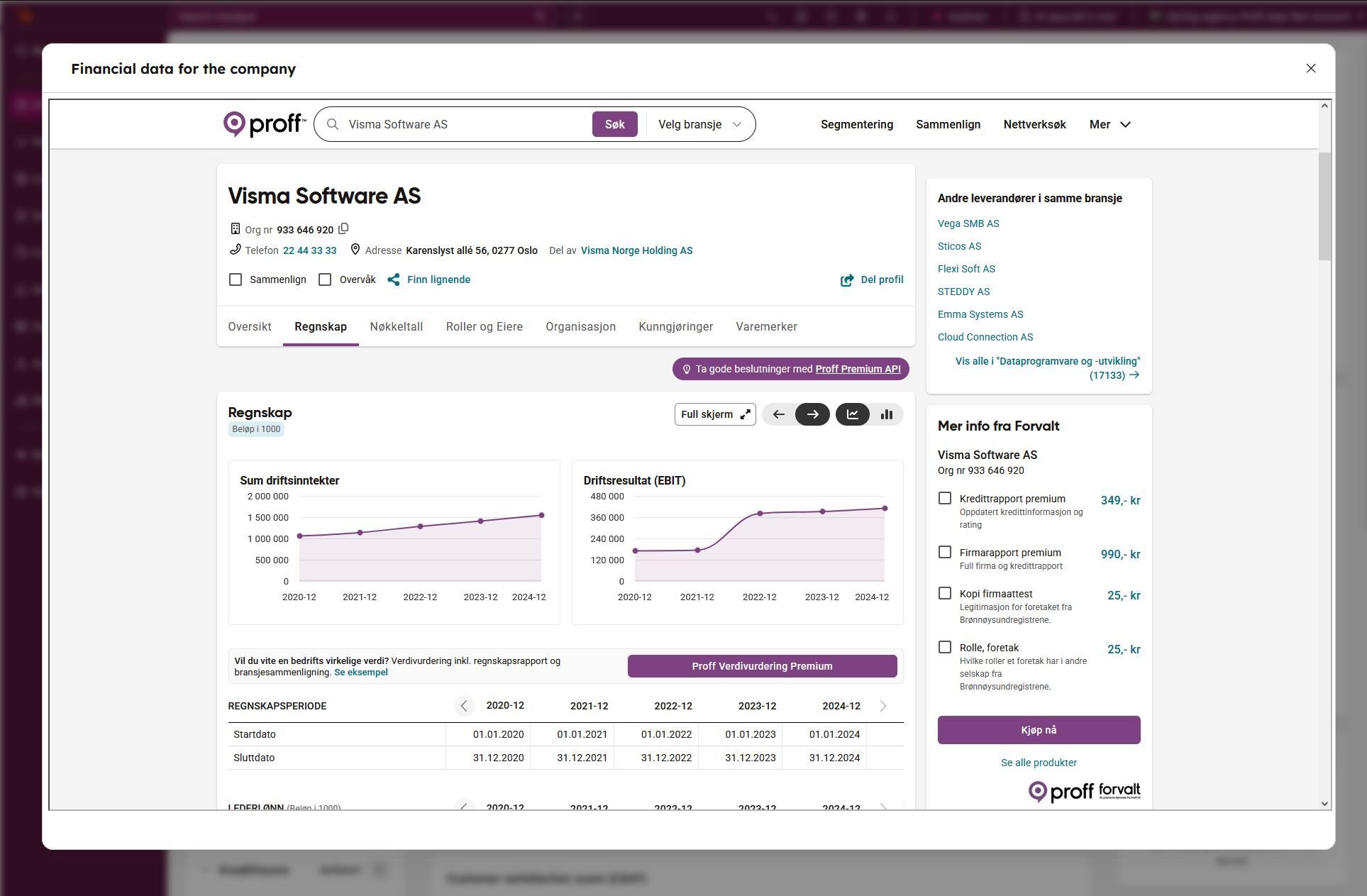Click Proff Verdivurdering Premium button

pos(763,666)
